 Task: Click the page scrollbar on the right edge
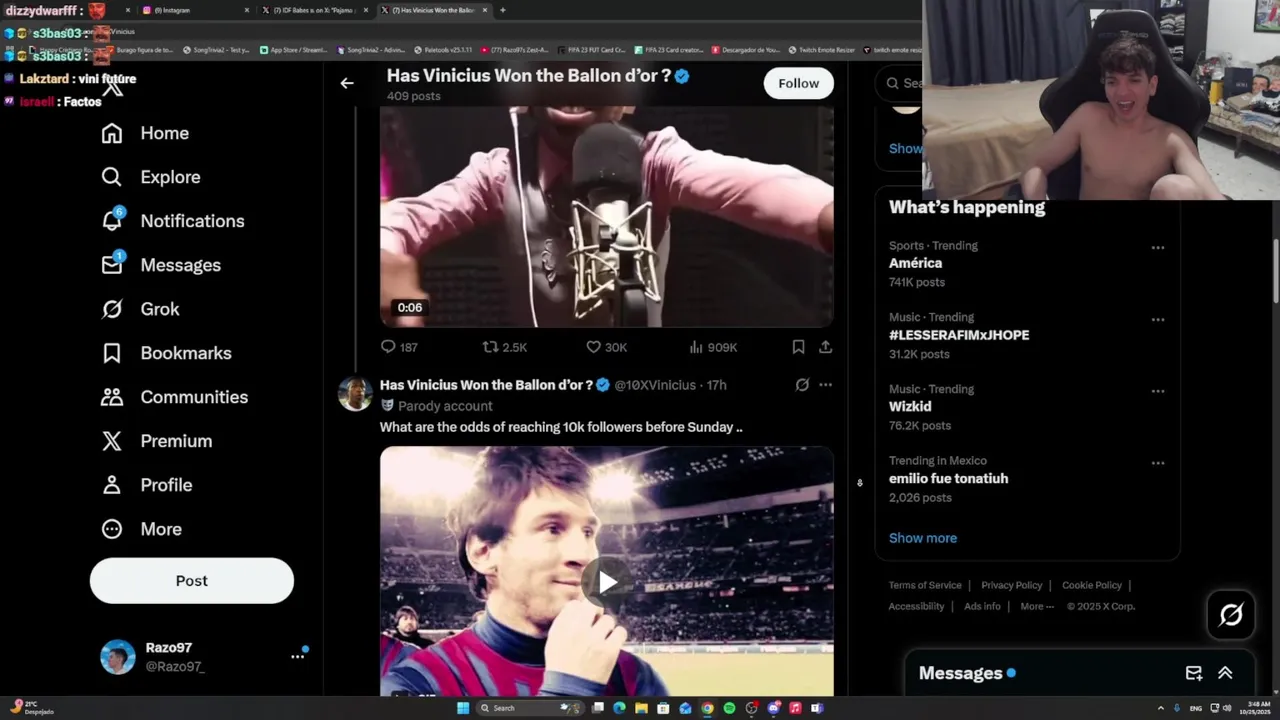coord(1275,270)
